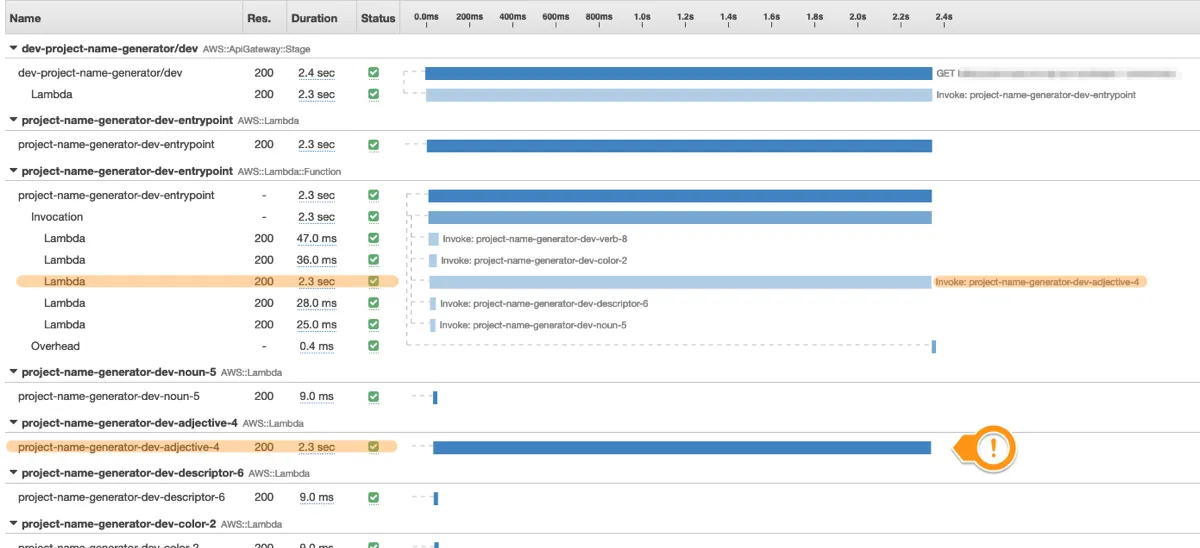The image size is (1200, 548).
Task: Click the 600ms tick on timeline ruler
Action: 556,17
